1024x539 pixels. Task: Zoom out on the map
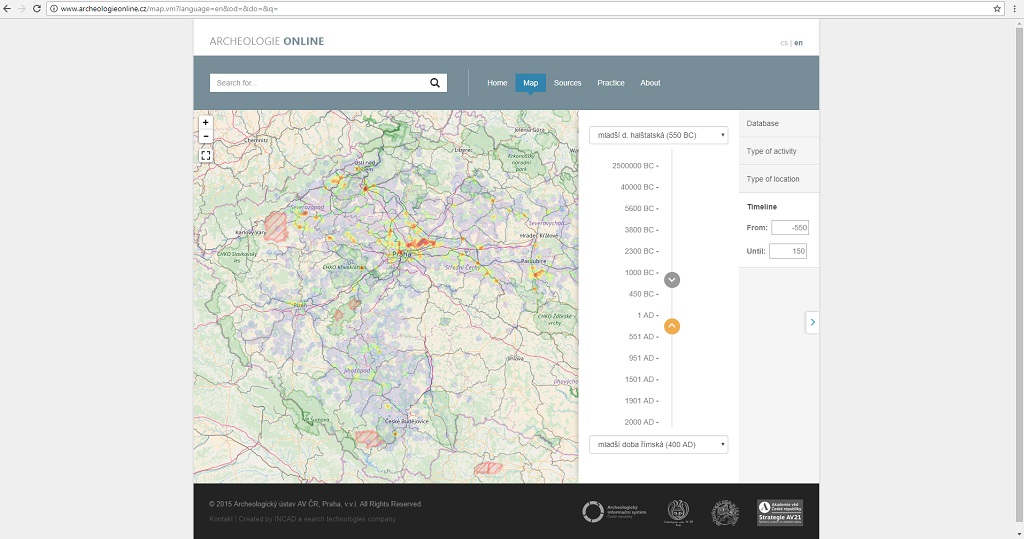click(206, 137)
